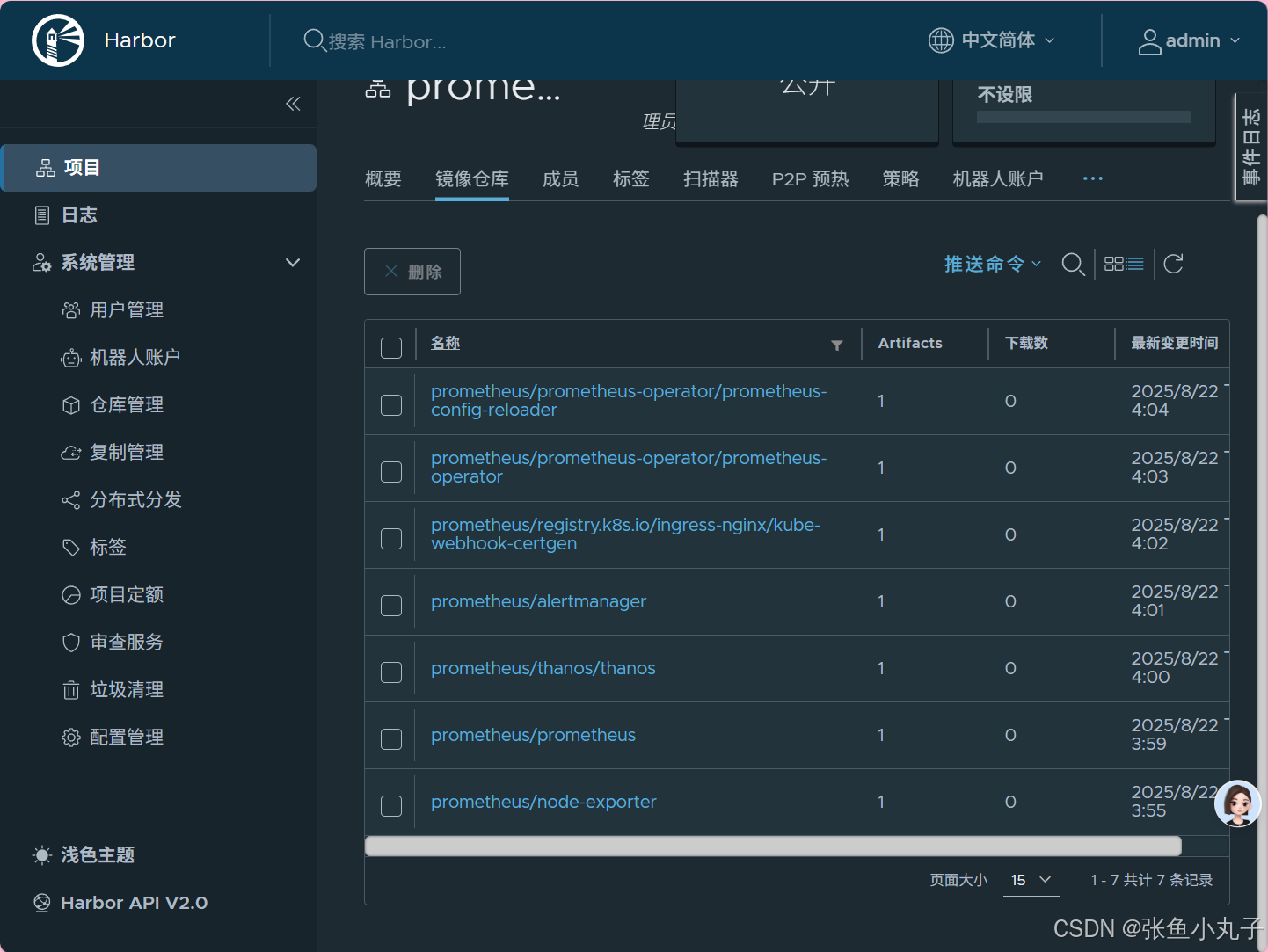1268x952 pixels.
Task: Click the 机器人账户 robot icon in sidebar
Action: coord(71,358)
